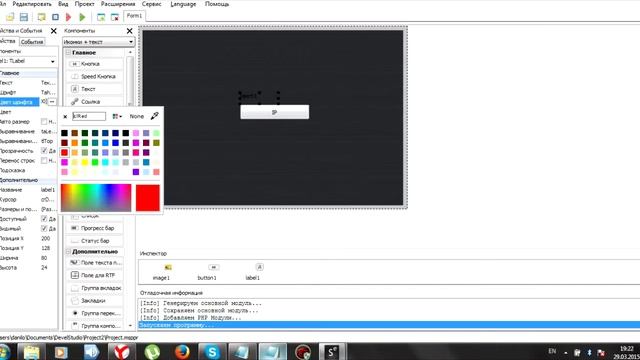Viewport: 640px width, 360px height.
Task: Open Skype from the taskbar
Action: pos(212,352)
